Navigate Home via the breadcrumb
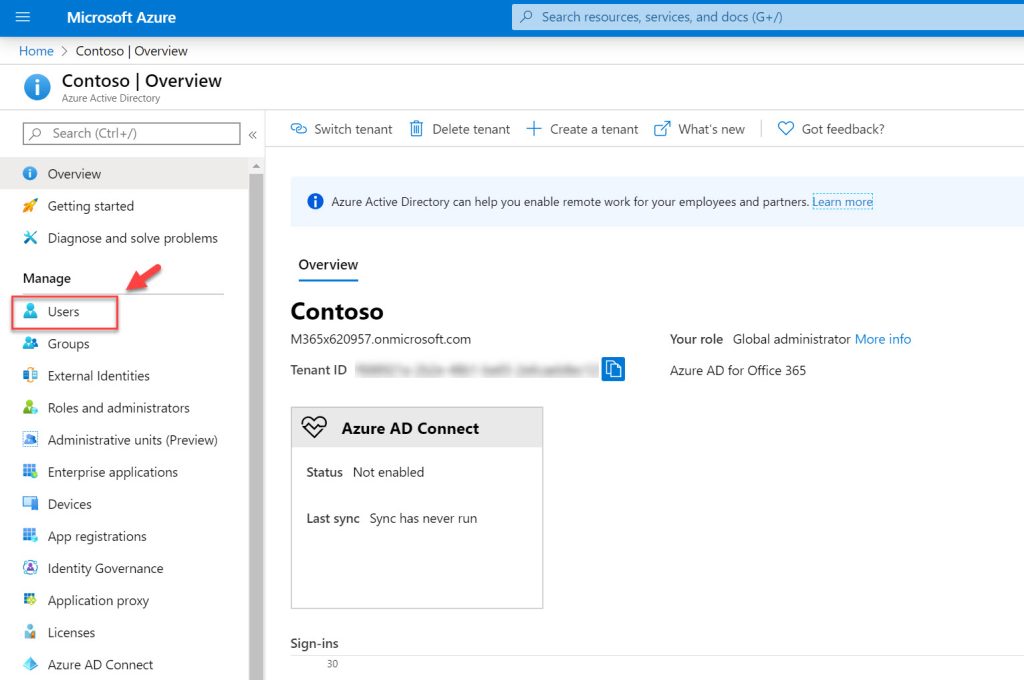The height and width of the screenshot is (680, 1024). (x=35, y=50)
